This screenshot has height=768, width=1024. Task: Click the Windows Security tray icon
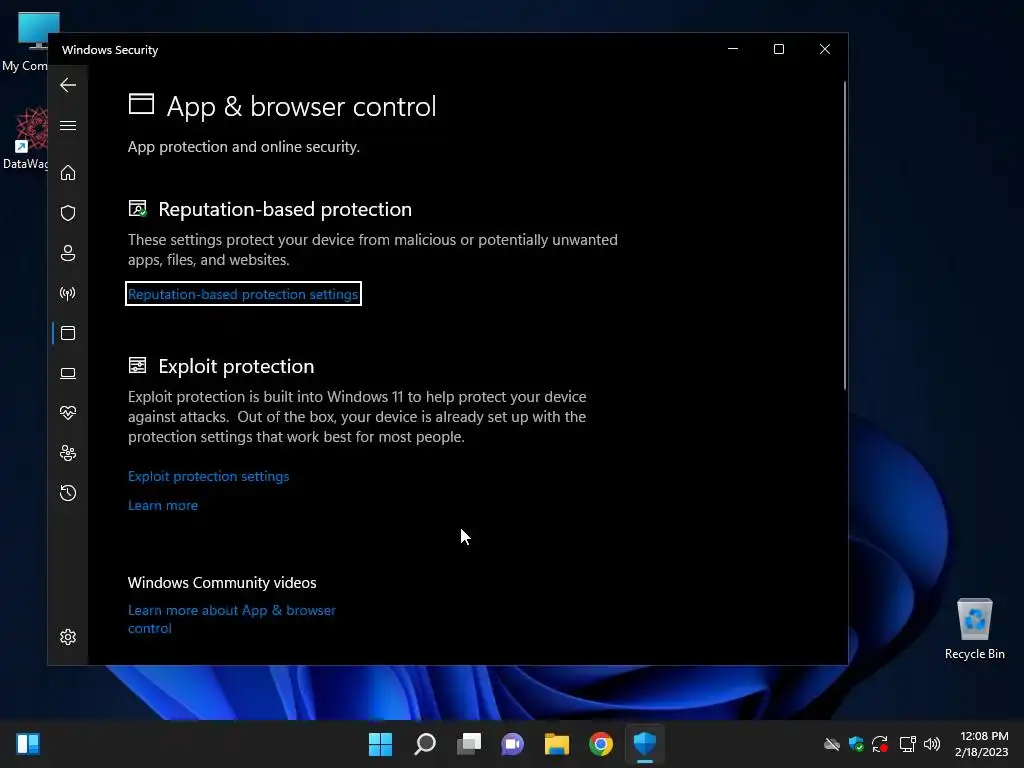coord(856,744)
